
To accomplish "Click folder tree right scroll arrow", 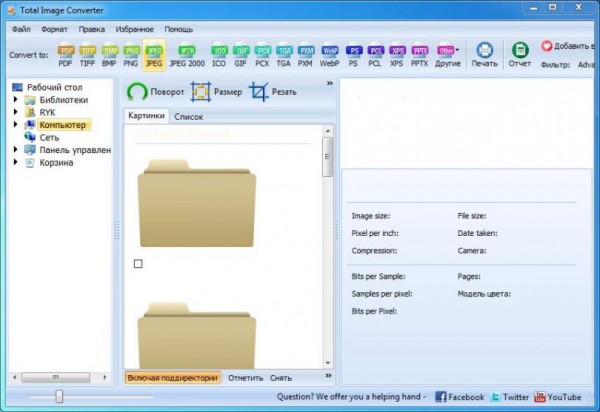I will click(x=104, y=377).
